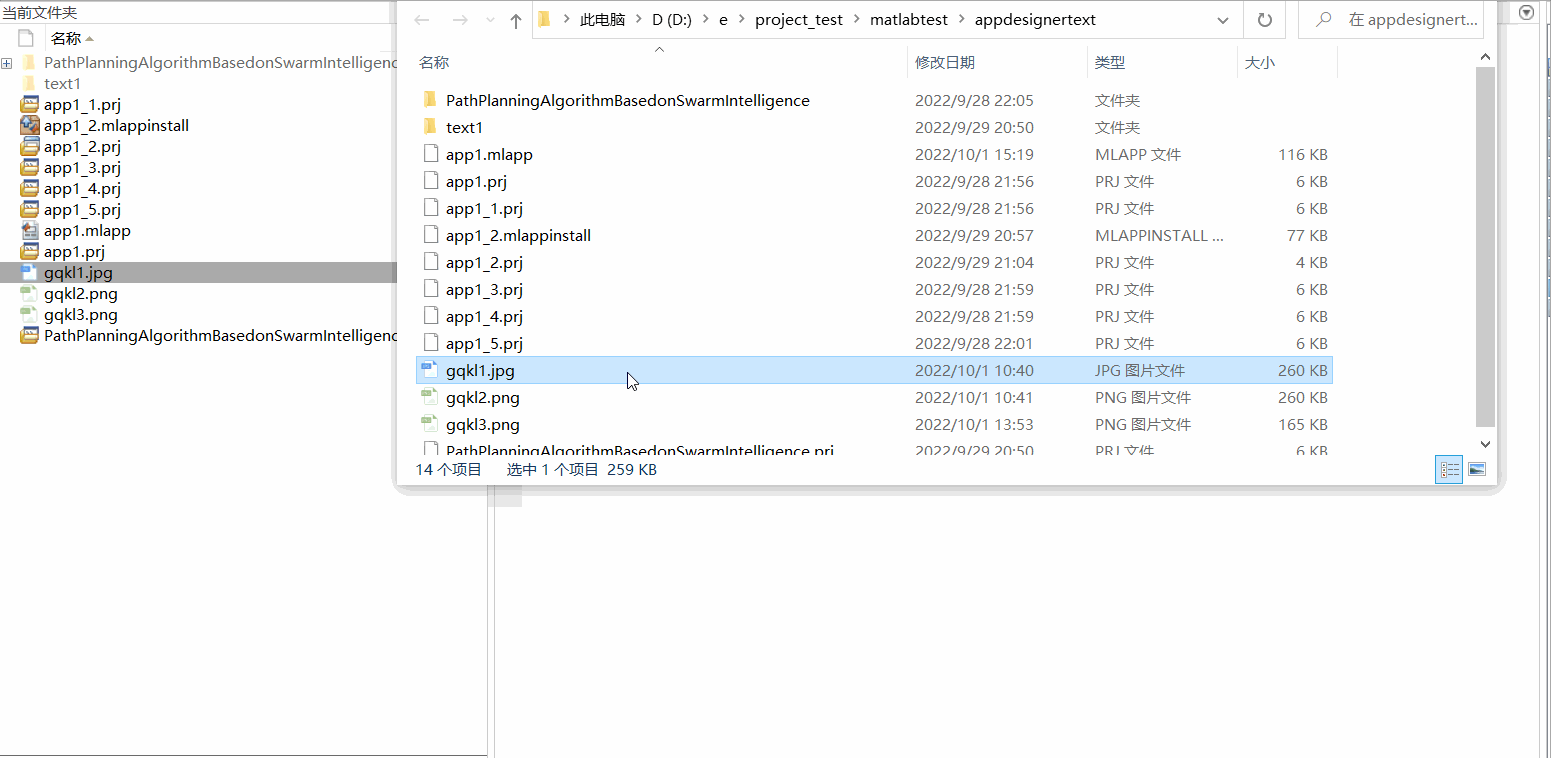Select app1_1.prj file in Explorer list
The image size is (1551, 758).
[x=874, y=208]
